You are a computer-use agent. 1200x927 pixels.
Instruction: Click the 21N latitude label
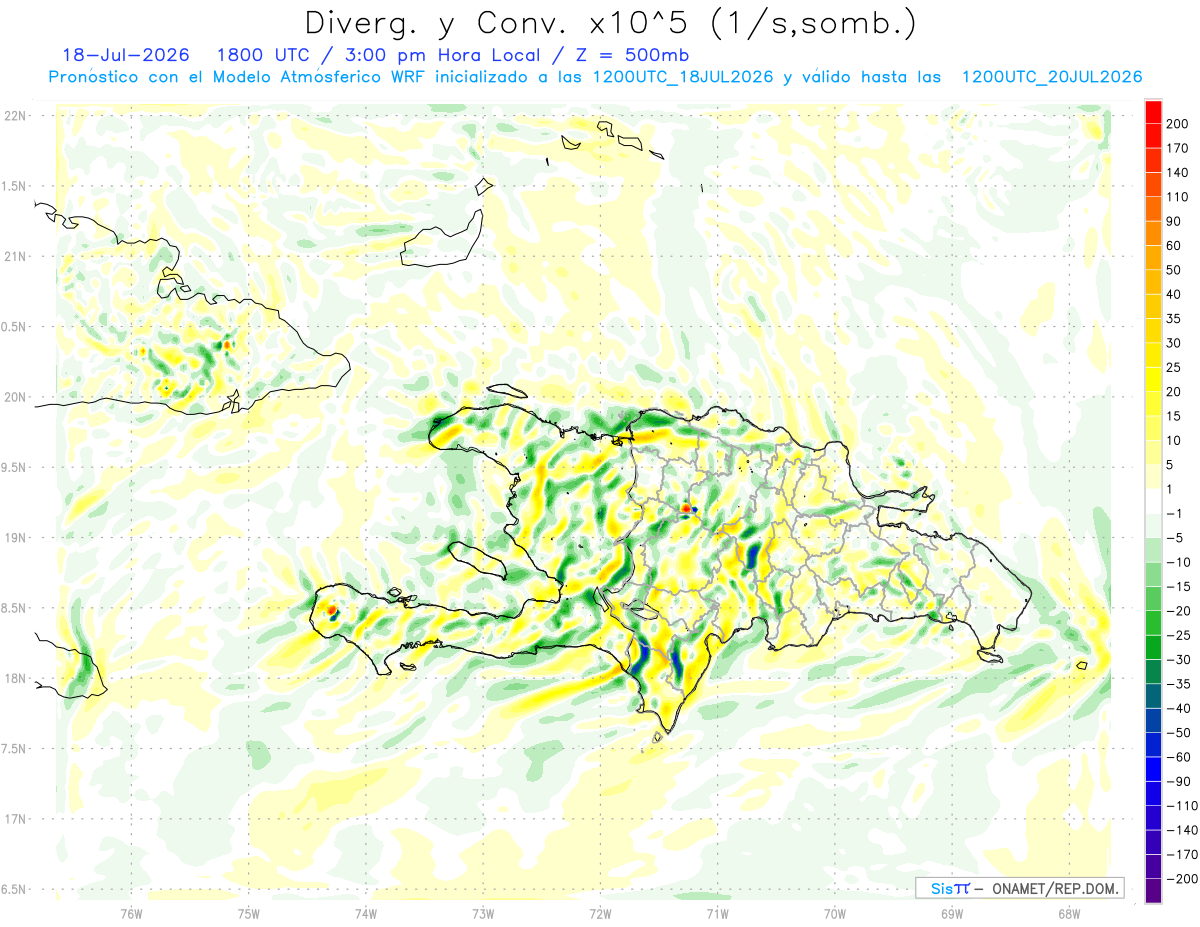pos(15,257)
